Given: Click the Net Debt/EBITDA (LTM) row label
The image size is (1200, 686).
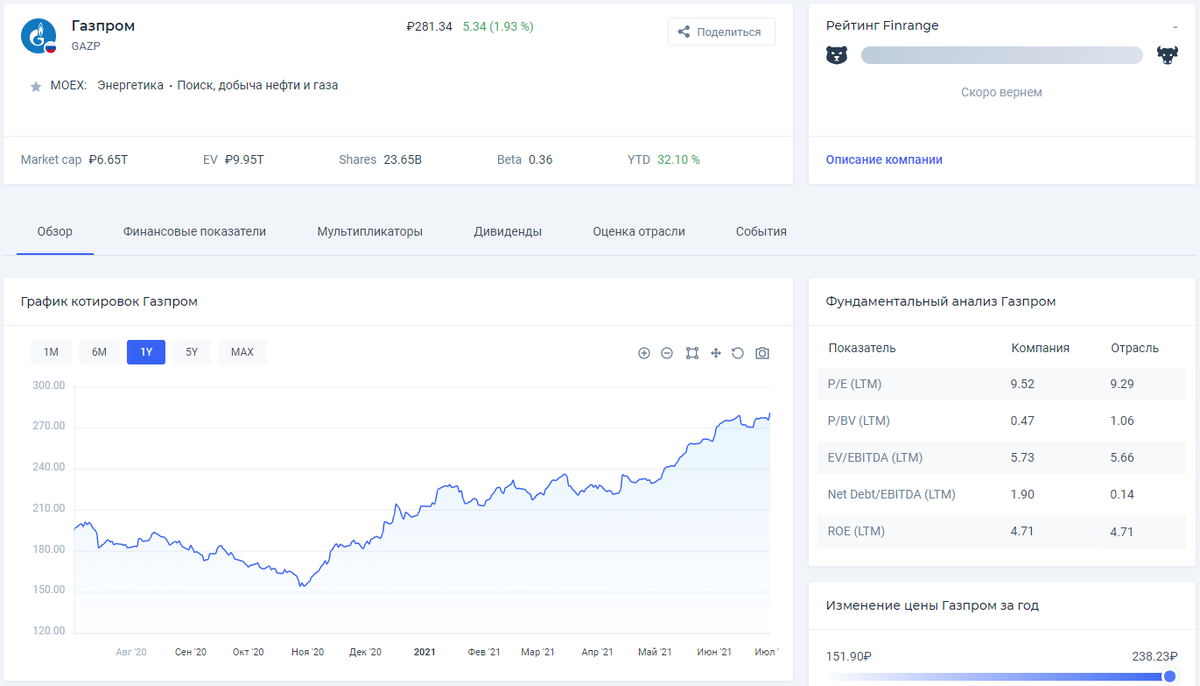Looking at the screenshot, I should click(x=892, y=495).
